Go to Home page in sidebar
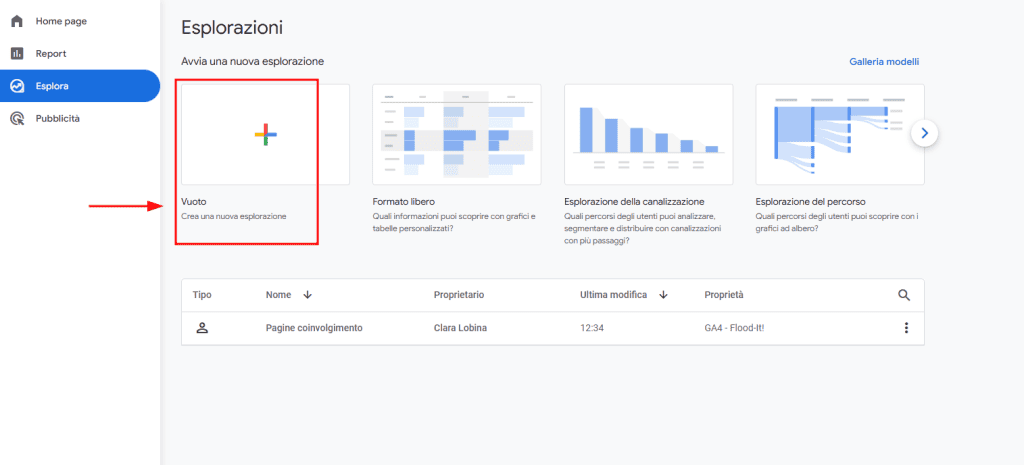Viewport: 1024px width, 465px height. pos(61,22)
